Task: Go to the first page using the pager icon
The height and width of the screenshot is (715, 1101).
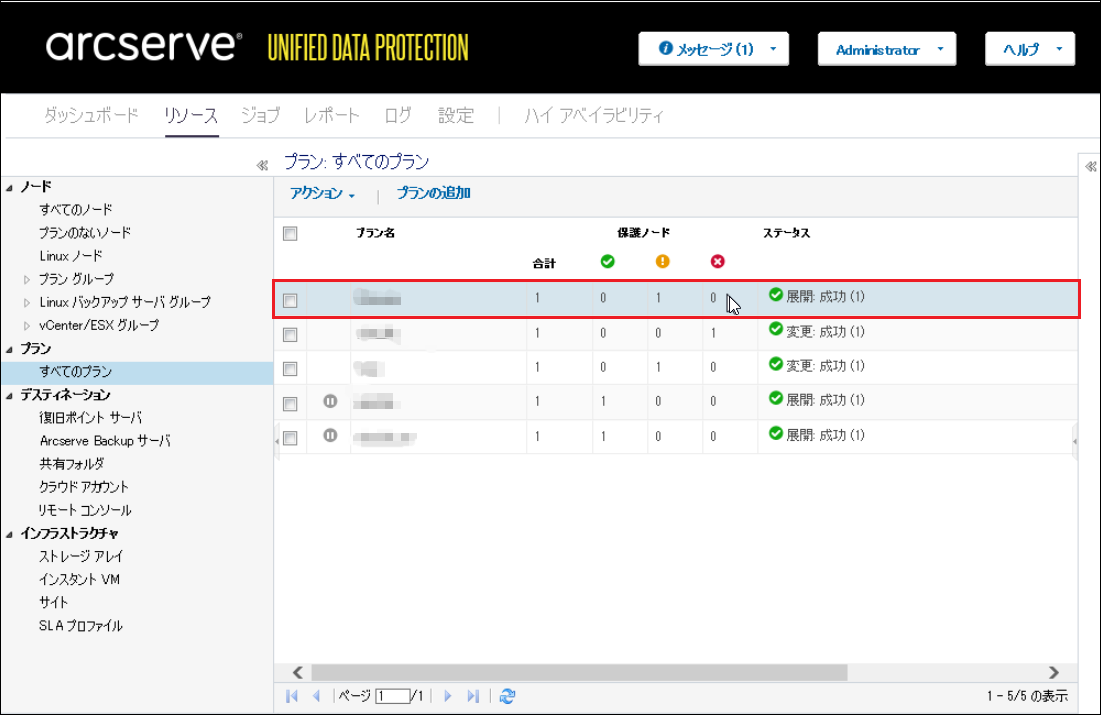Action: click(292, 696)
